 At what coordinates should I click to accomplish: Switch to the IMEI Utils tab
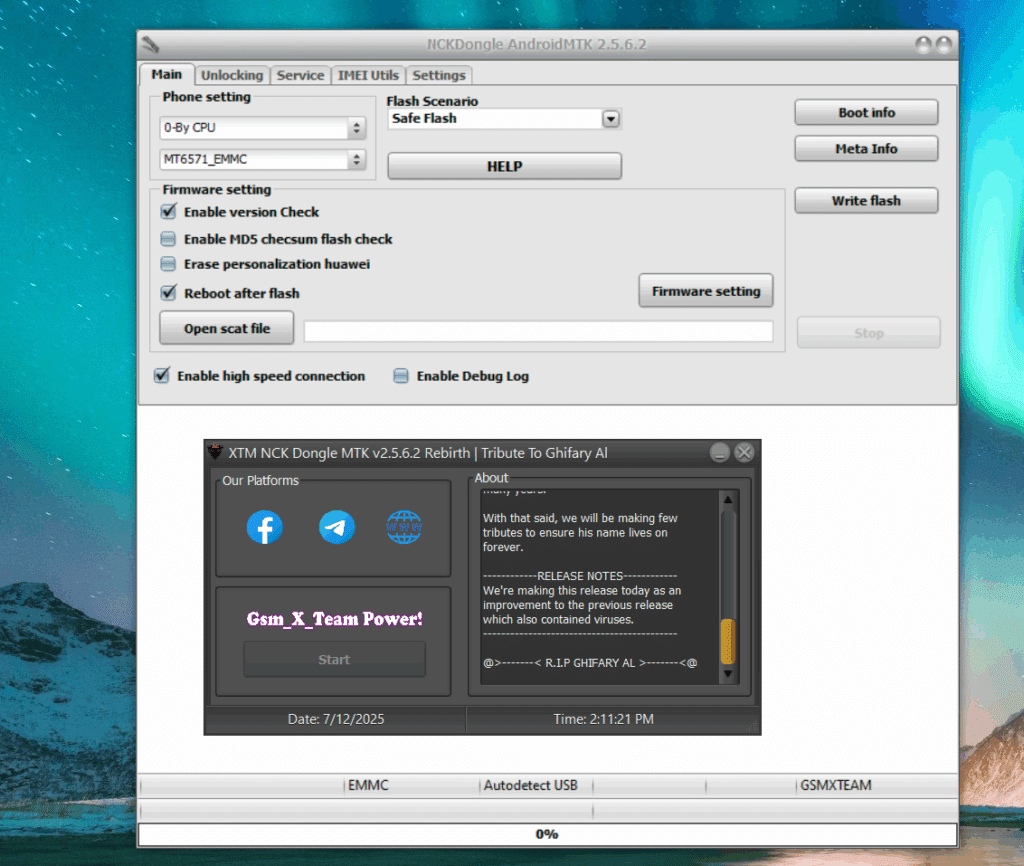(368, 75)
